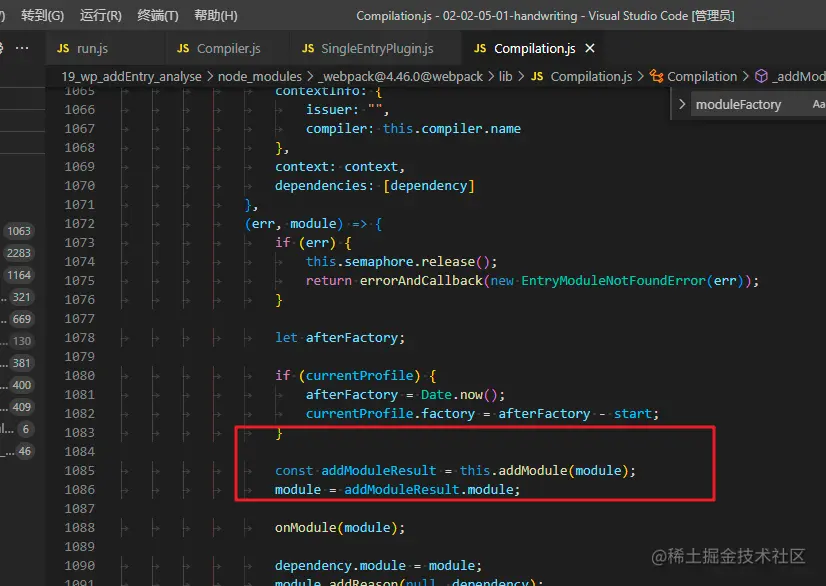
Task: Click EntryModuleNotFoundError in line 1075
Action: 613,281
